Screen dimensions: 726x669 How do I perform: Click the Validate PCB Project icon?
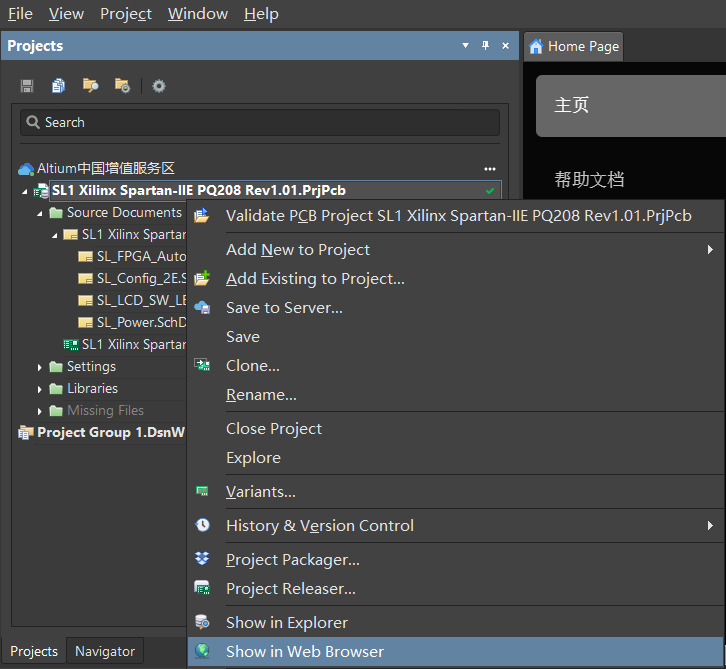pos(202,216)
